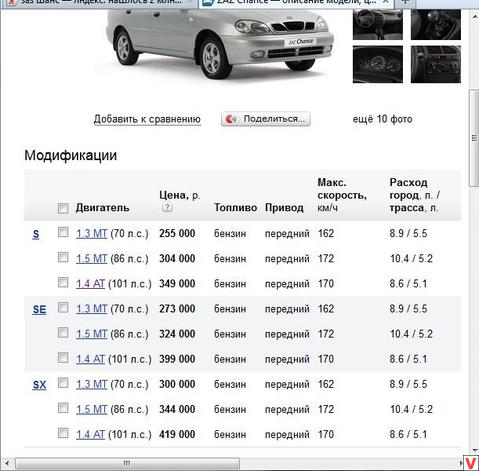The width and height of the screenshot is (479, 471).
Task: Click the Расход город / трасса header
Action: [415, 195]
